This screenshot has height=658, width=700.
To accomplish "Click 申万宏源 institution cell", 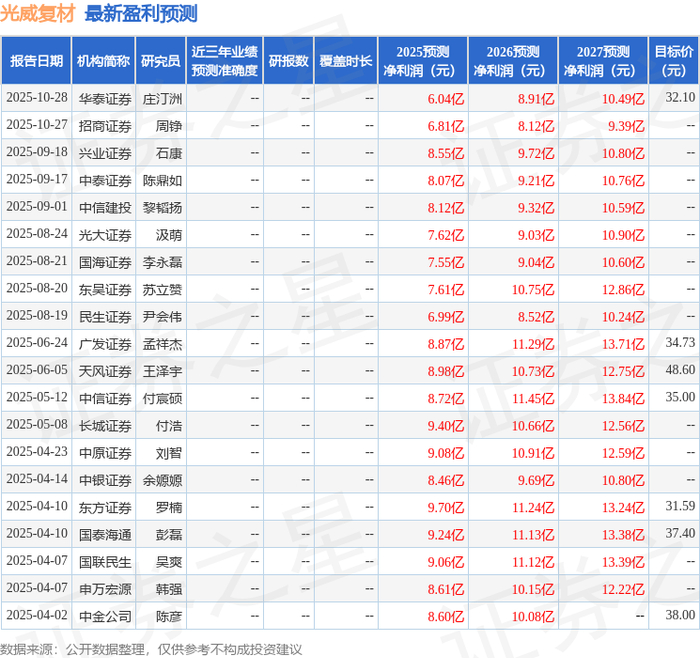I will pos(105,589).
